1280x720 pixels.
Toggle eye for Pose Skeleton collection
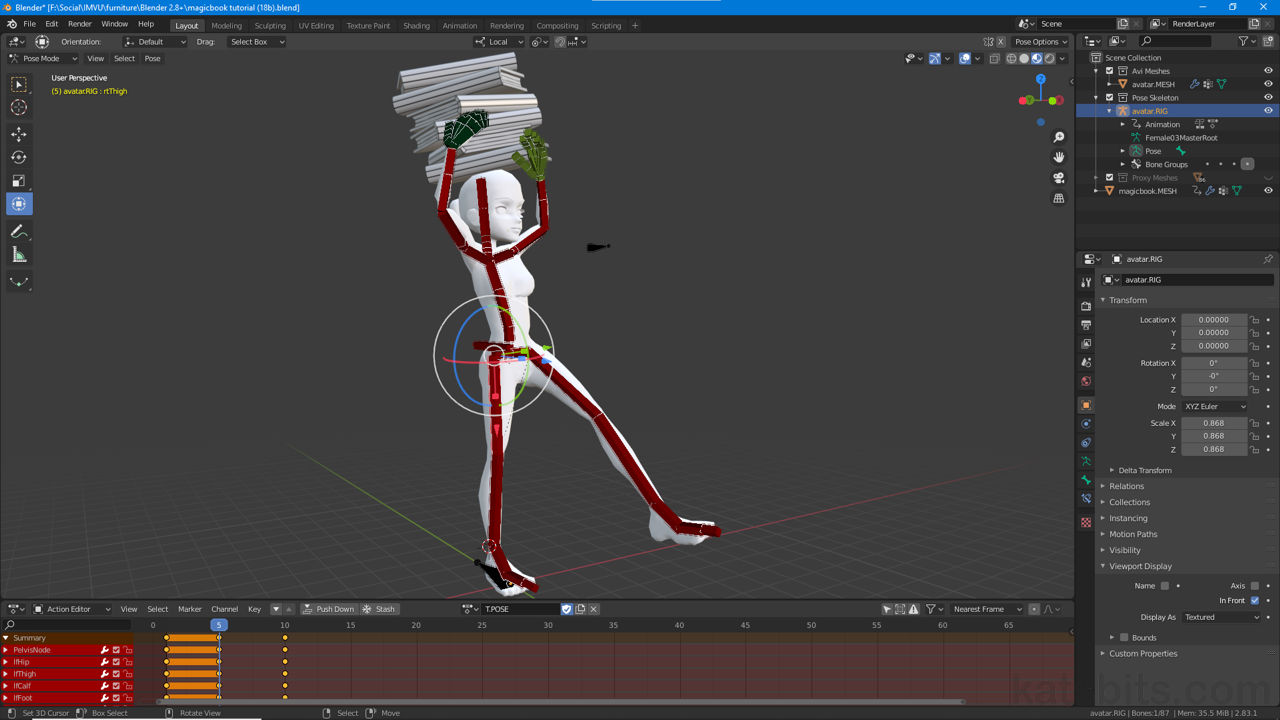pos(1268,98)
